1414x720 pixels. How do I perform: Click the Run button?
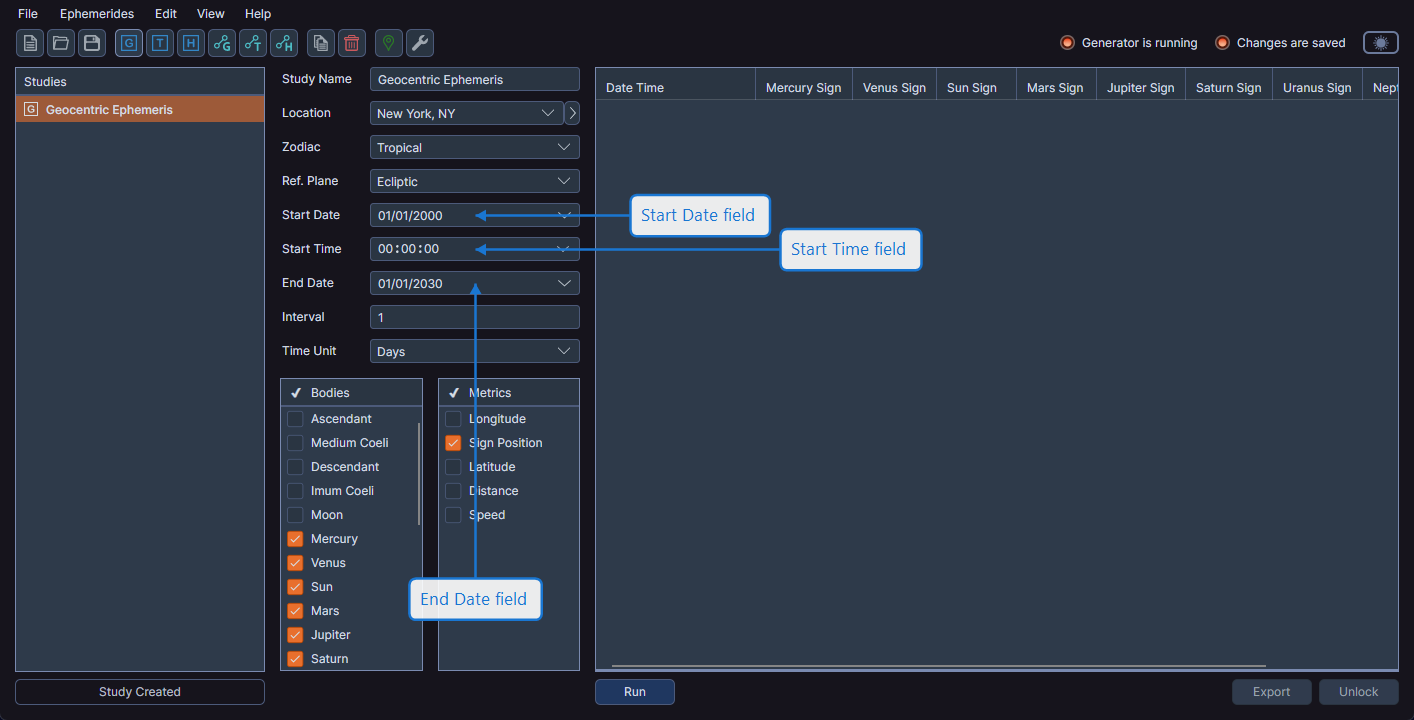634,691
